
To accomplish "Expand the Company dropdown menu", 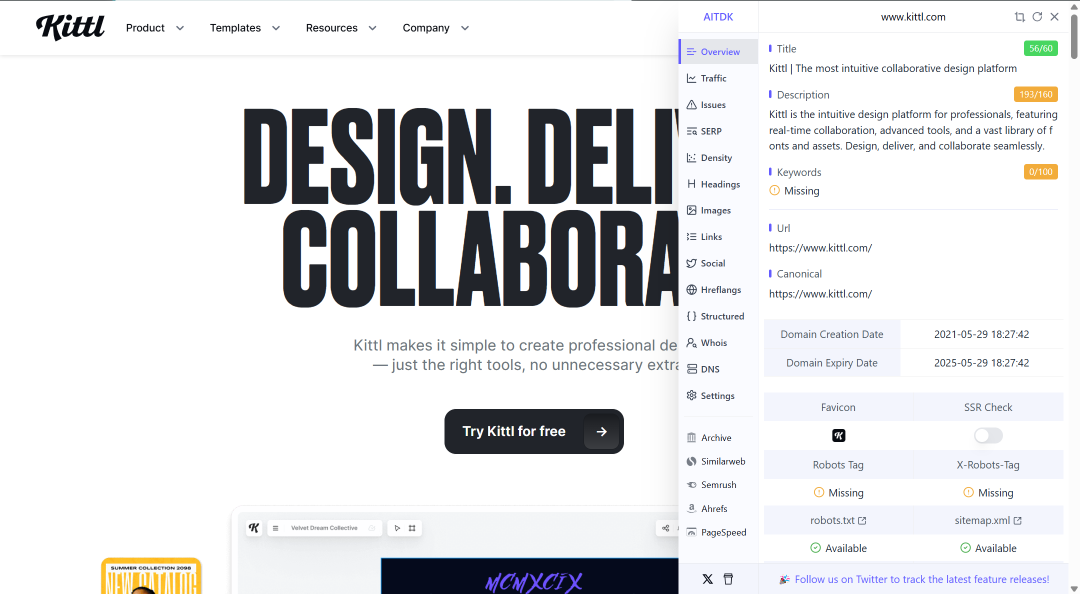I will 435,28.
